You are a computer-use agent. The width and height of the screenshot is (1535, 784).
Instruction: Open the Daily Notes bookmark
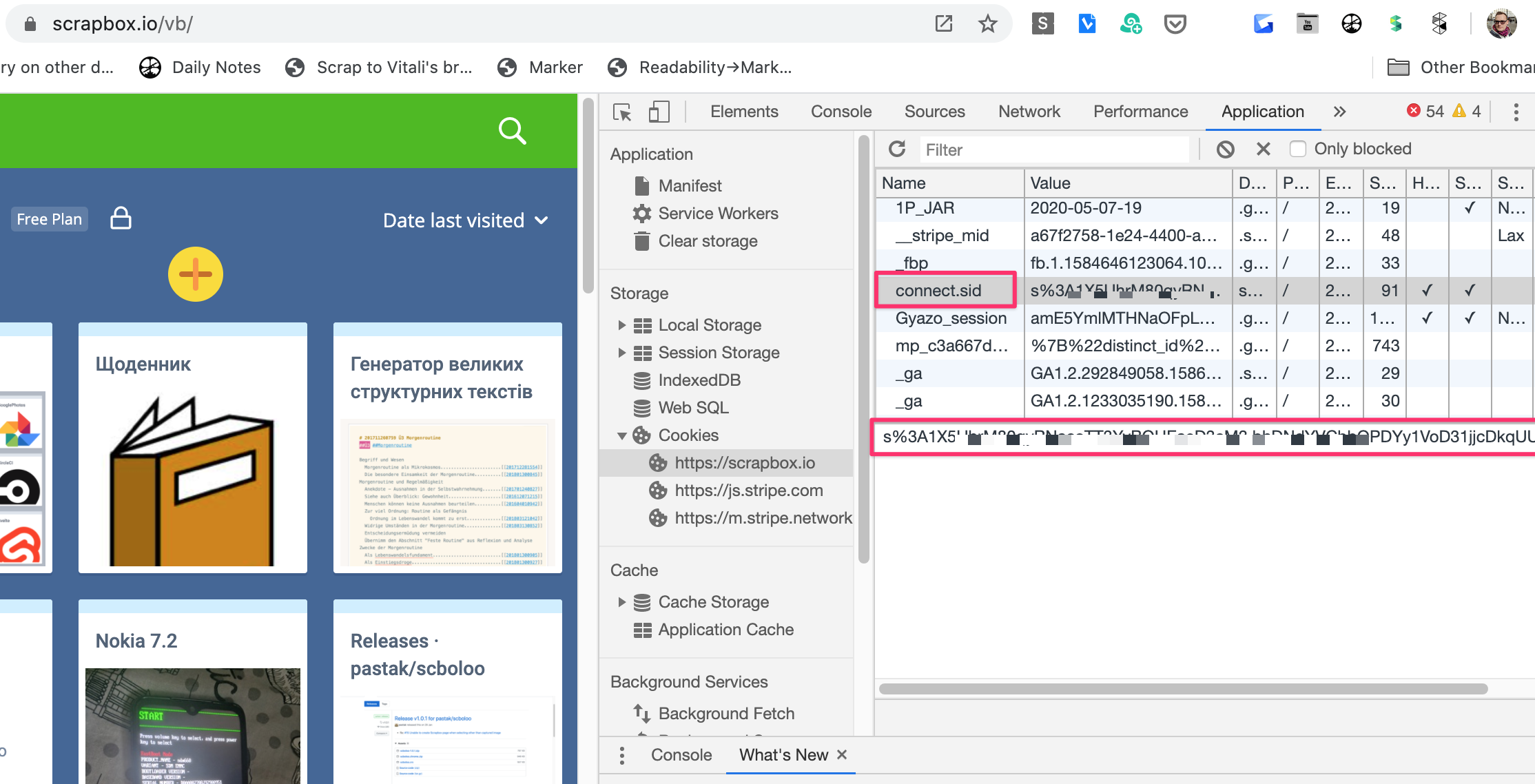pyautogui.click(x=200, y=68)
